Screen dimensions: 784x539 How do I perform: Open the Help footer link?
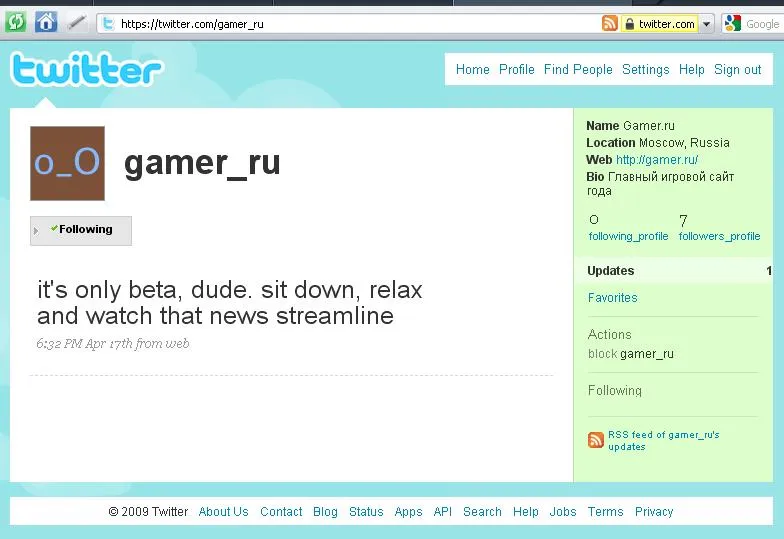point(526,512)
